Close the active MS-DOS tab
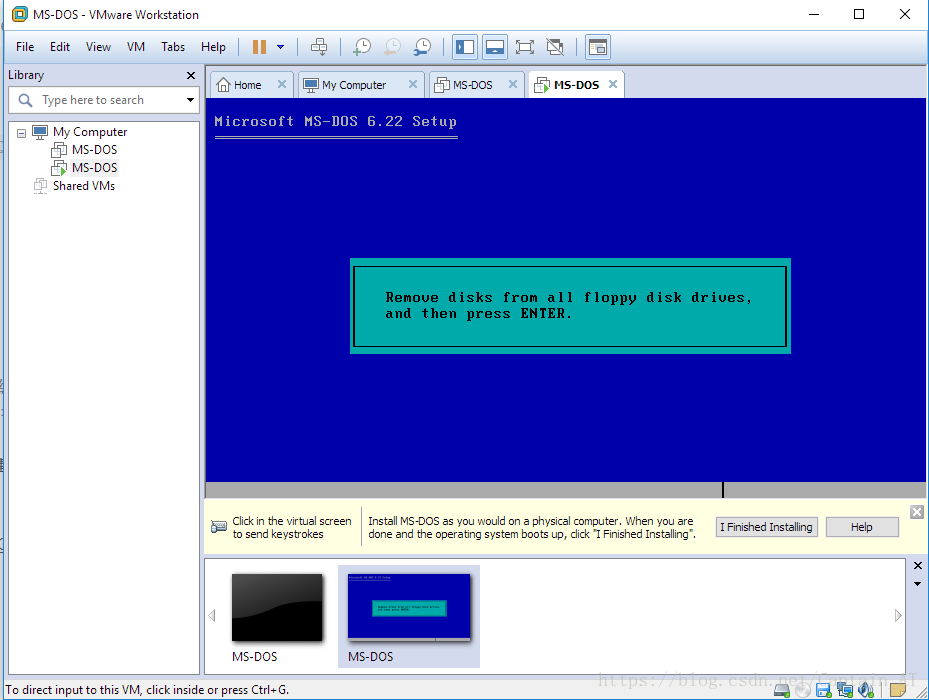This screenshot has height=700, width=929. tap(613, 84)
